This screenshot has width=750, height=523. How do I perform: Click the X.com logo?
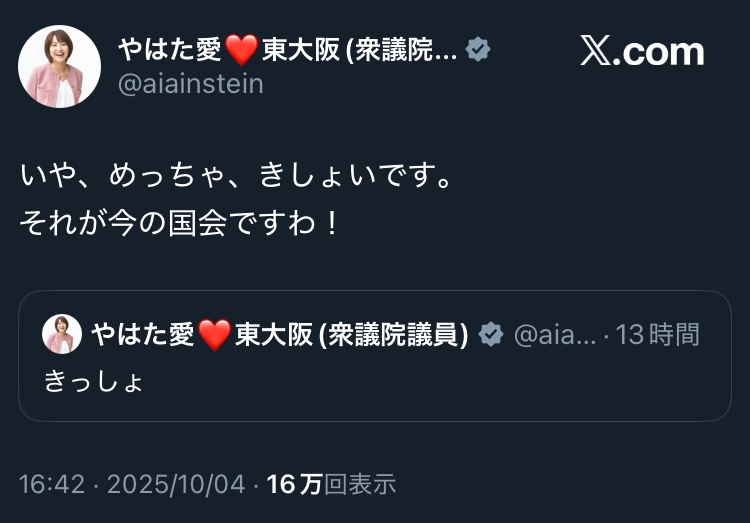click(x=642, y=52)
